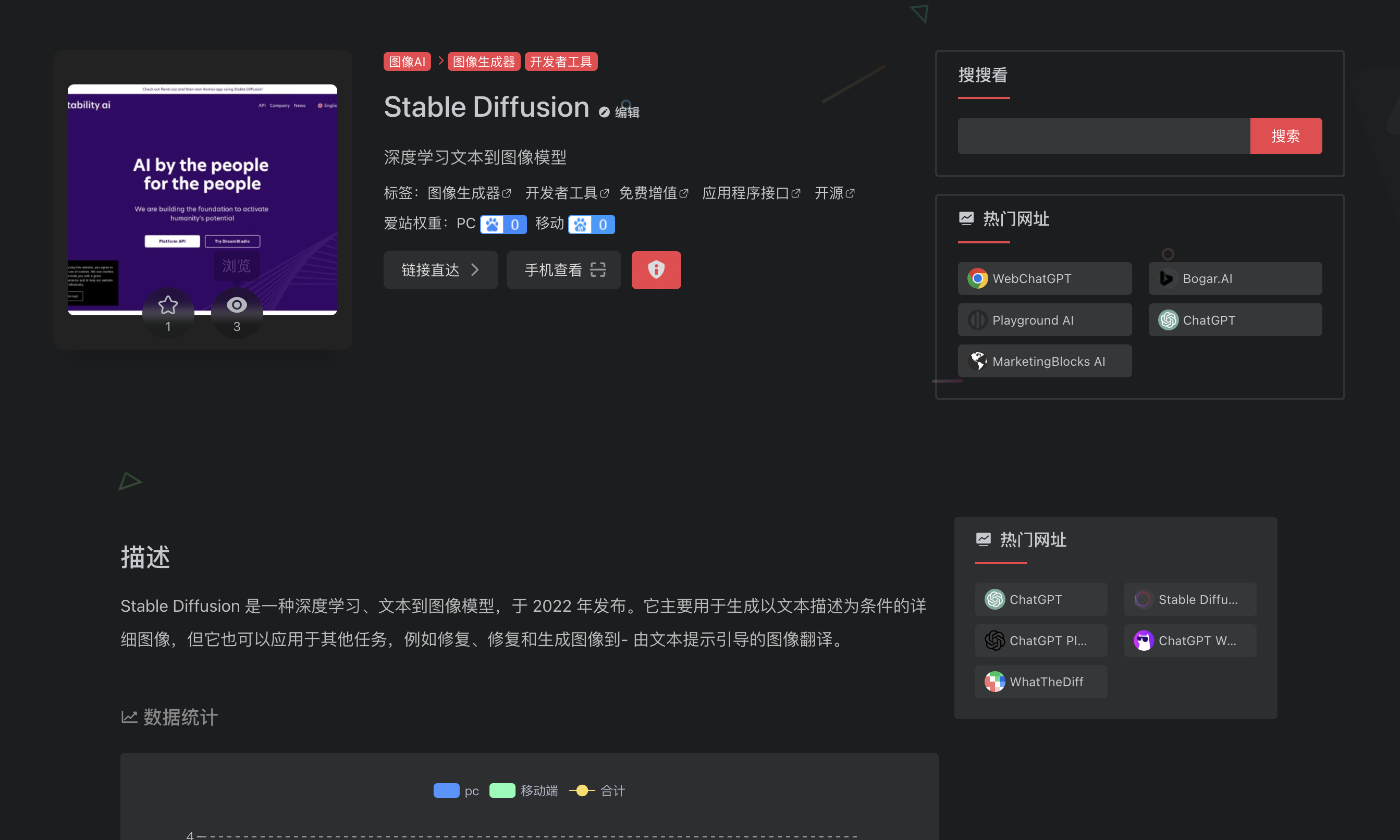Click the QR code icon on 手机查看 button
Screen dimensions: 1400x840
[x=598, y=270]
